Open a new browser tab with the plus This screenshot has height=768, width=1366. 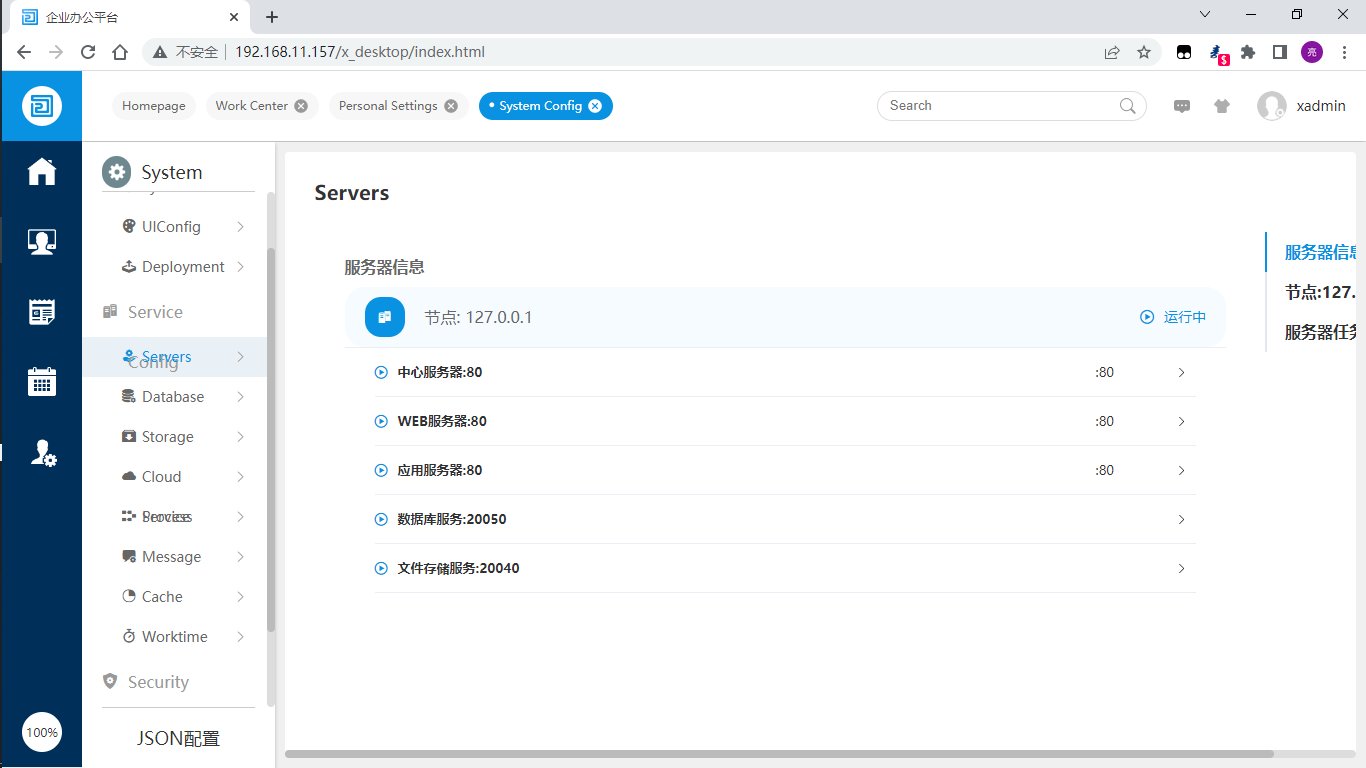(272, 17)
